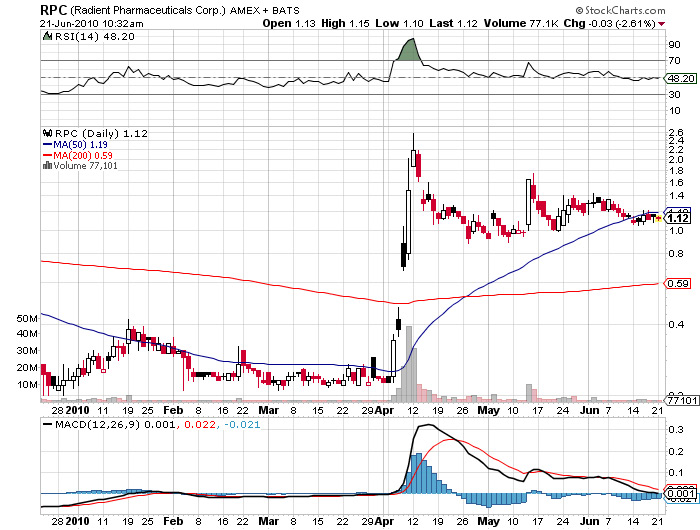Click the 1.12 last price tag
Screen dimensions: 700x530
click(678, 218)
